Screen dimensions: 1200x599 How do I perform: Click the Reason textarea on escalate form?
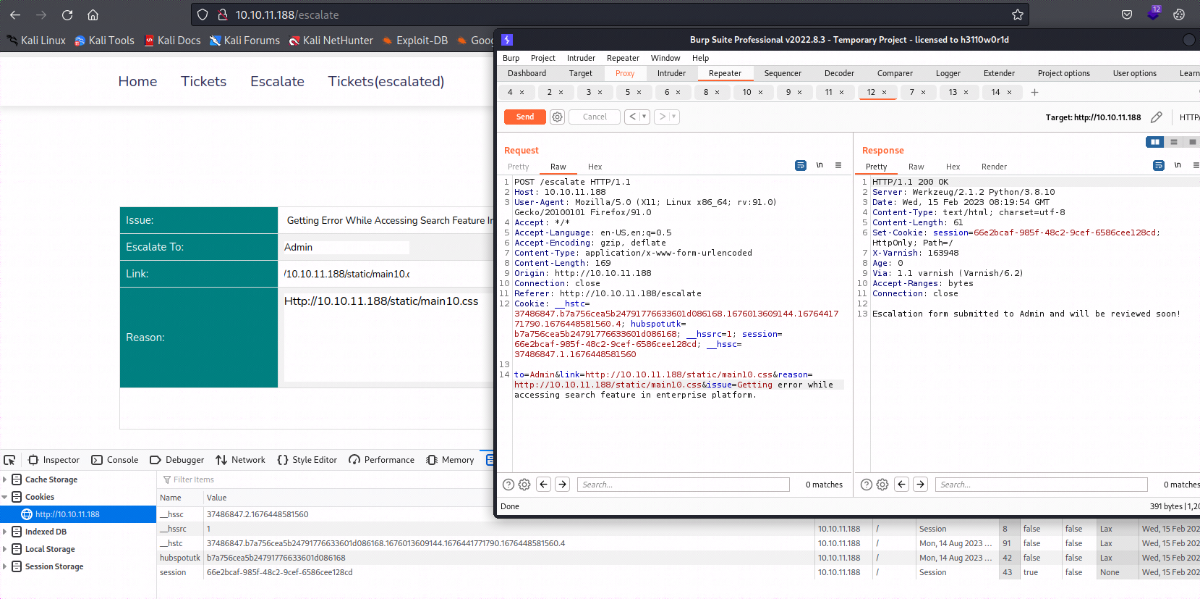388,337
